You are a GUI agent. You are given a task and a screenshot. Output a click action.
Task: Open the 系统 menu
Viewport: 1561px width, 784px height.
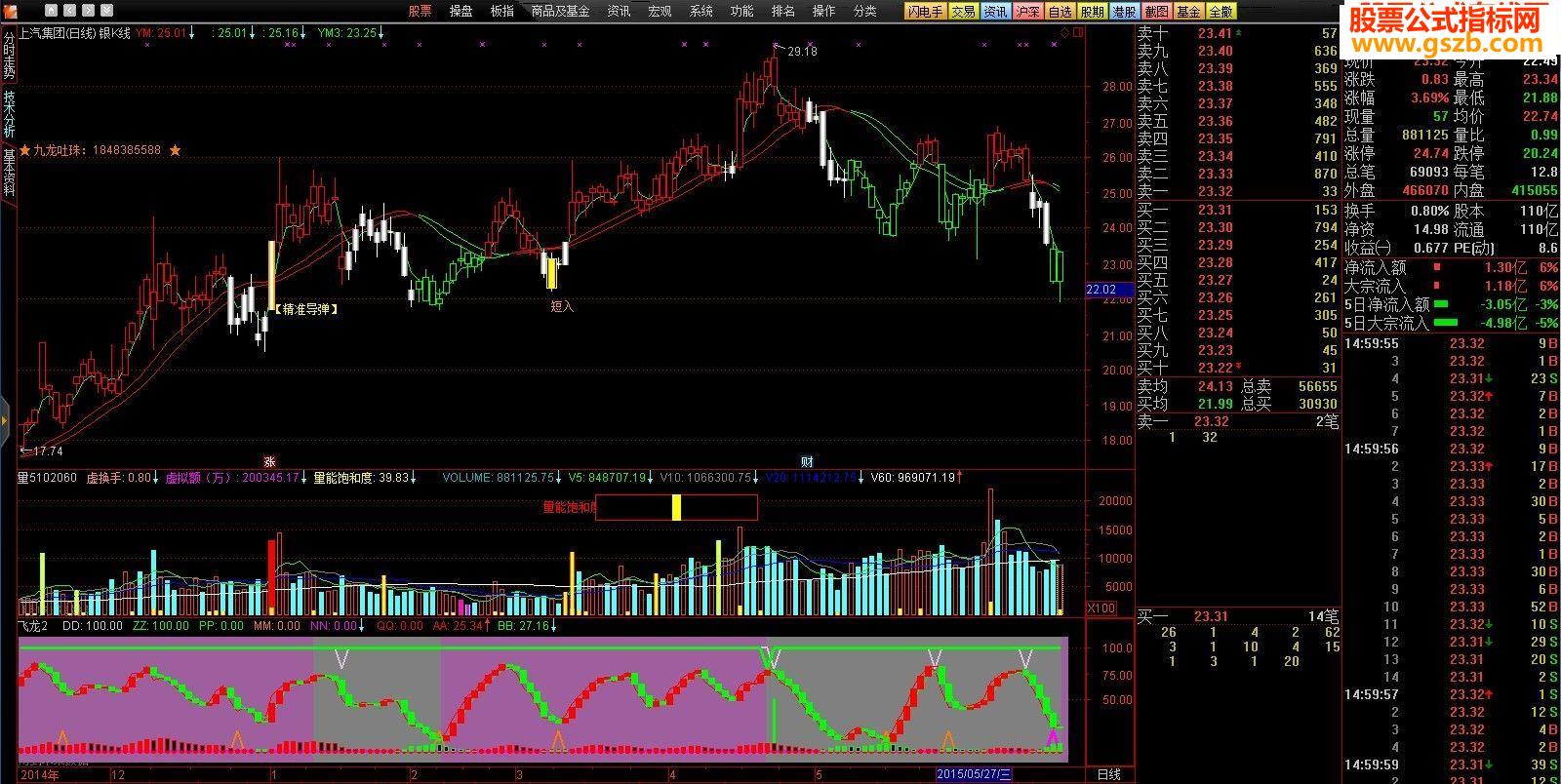(x=700, y=11)
